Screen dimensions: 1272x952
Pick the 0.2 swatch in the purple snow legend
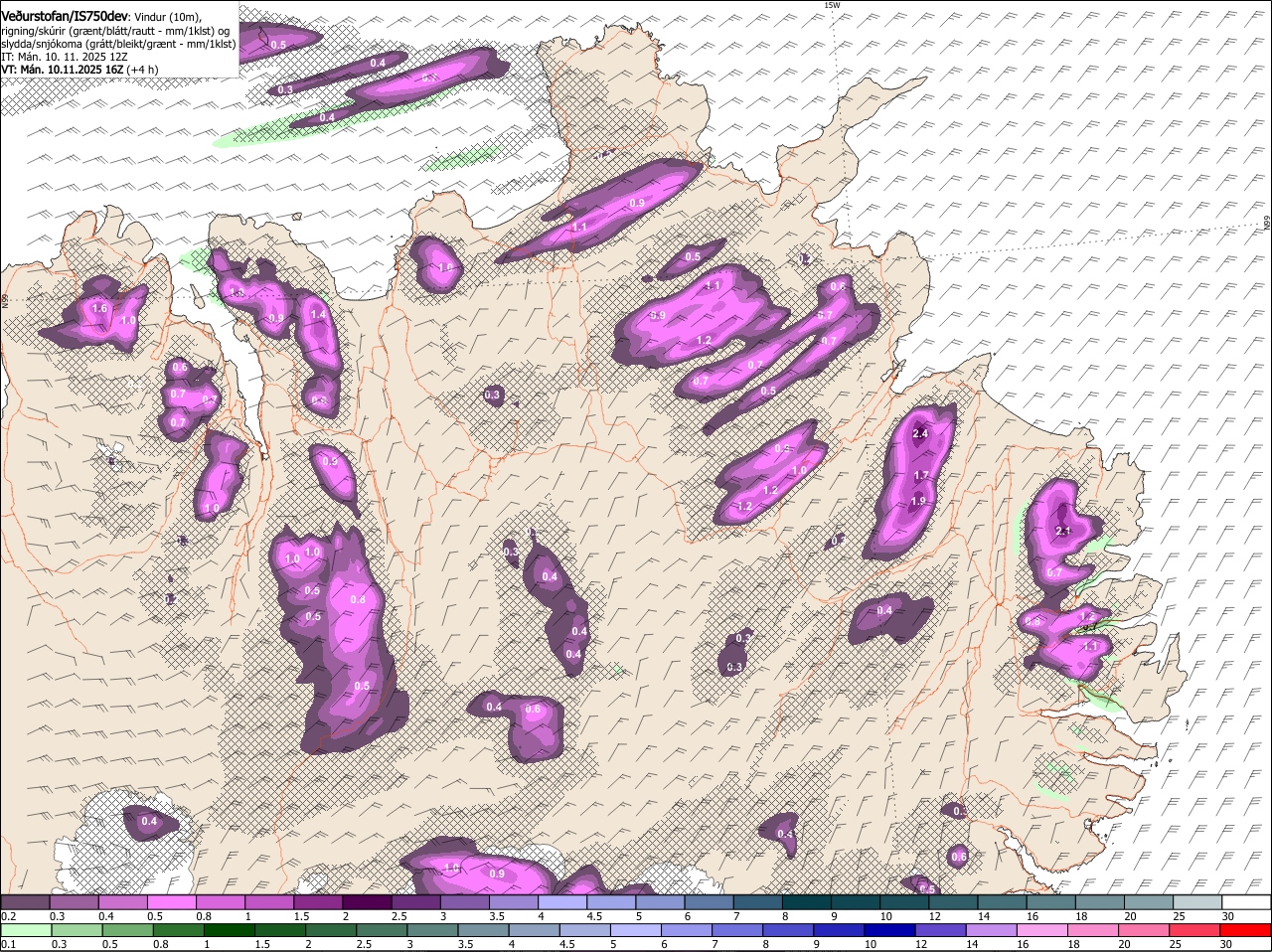tap(25, 902)
